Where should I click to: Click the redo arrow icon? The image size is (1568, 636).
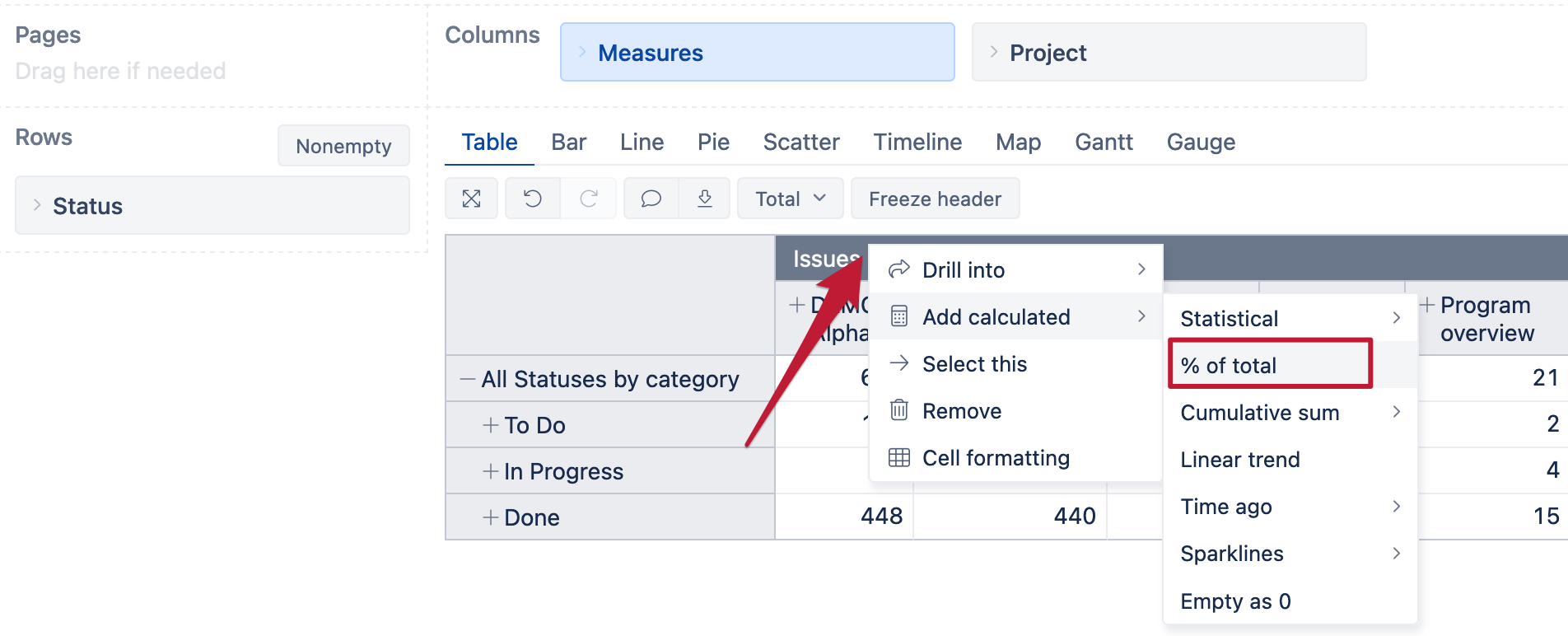[x=589, y=199]
